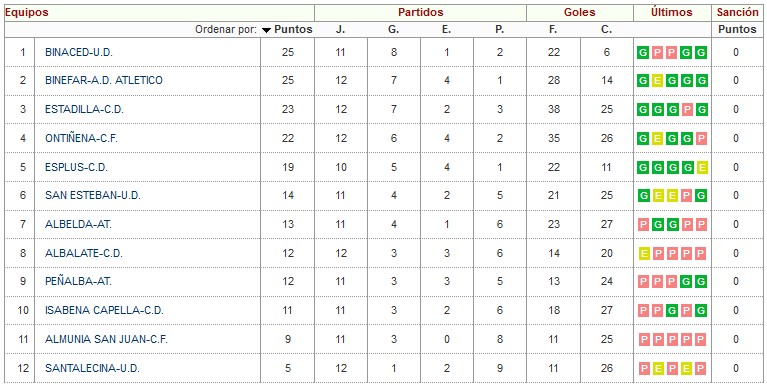Open ALMUNIA SAN JUAN-C.F. team link

[x=106, y=339]
